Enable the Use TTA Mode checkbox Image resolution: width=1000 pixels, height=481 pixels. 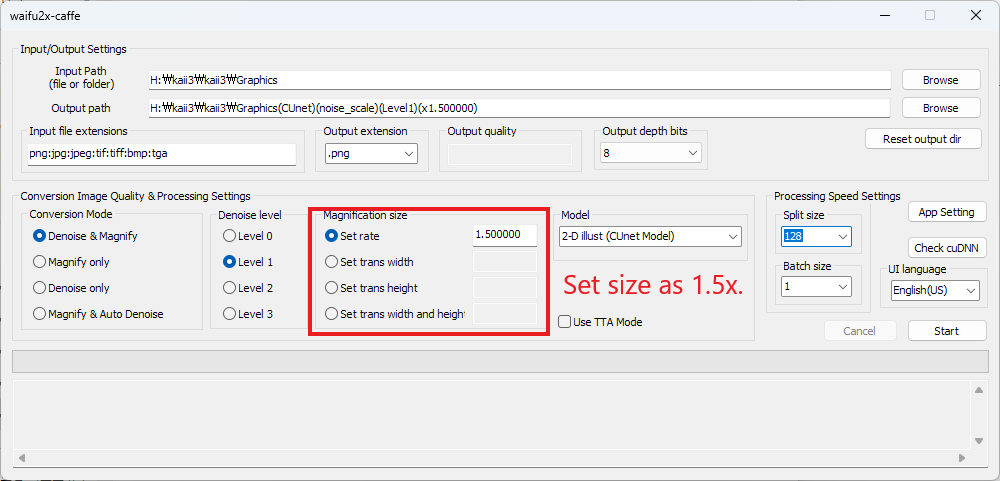pos(600,322)
